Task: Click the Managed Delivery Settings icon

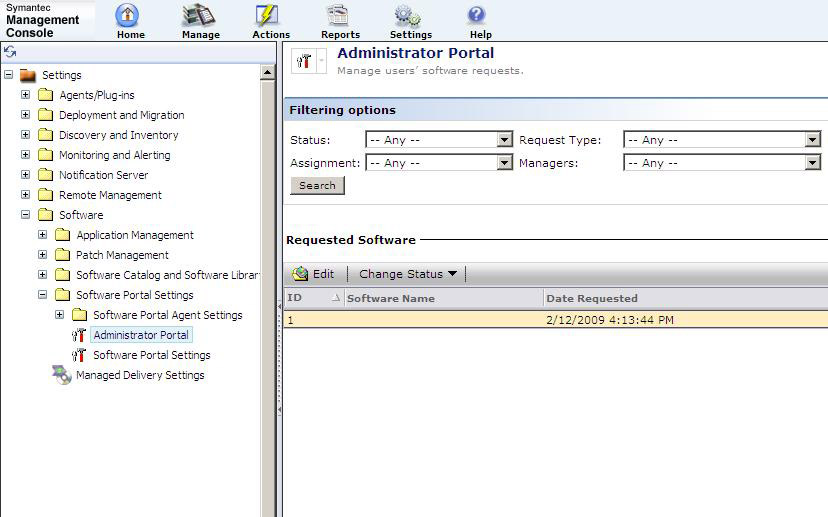Action: coord(62,375)
